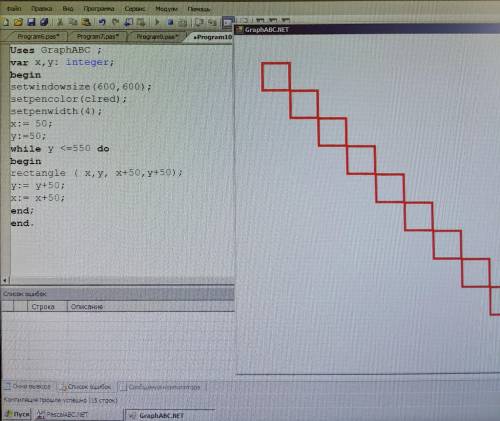The image size is (500, 421).
Task: Select the Список ошибок bottom tab
Action: 86,387
